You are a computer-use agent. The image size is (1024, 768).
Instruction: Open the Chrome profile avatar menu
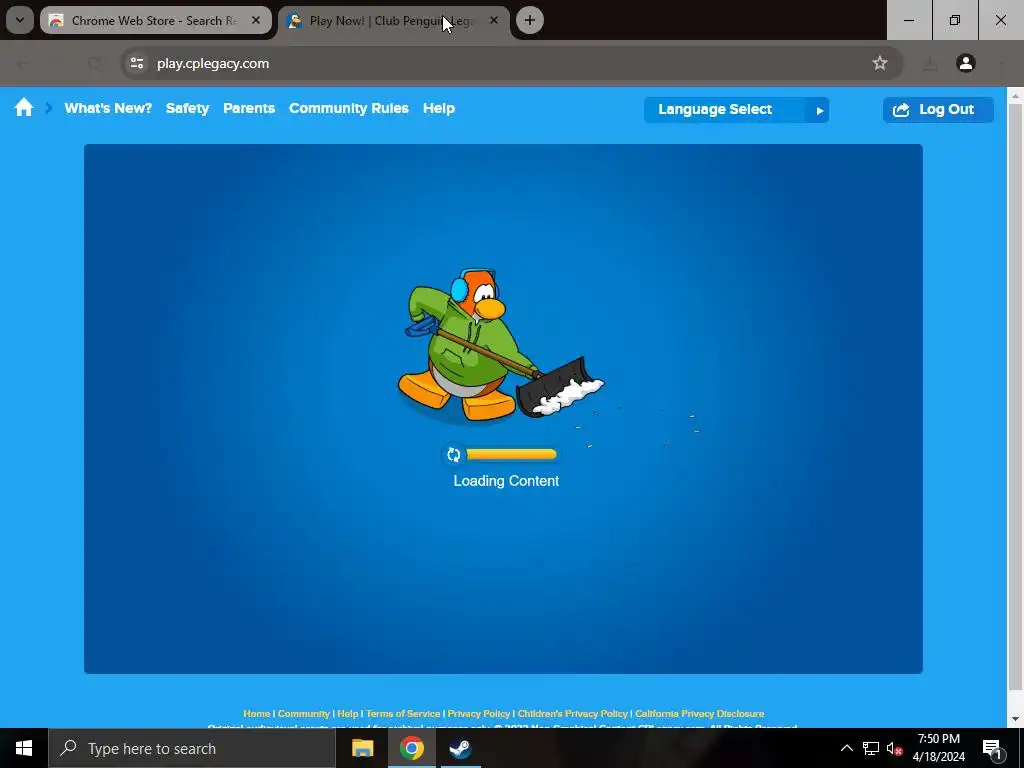(x=965, y=63)
